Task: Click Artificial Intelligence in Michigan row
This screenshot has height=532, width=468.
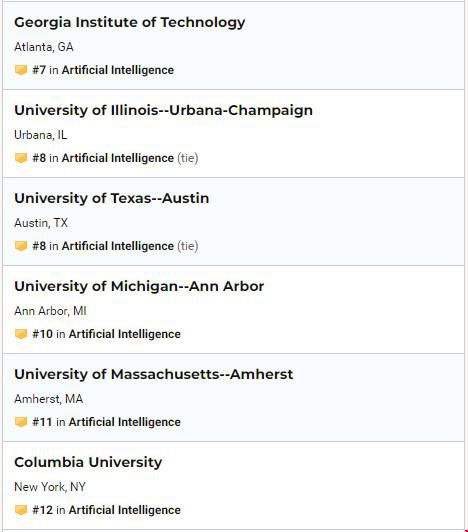Action: (125, 334)
